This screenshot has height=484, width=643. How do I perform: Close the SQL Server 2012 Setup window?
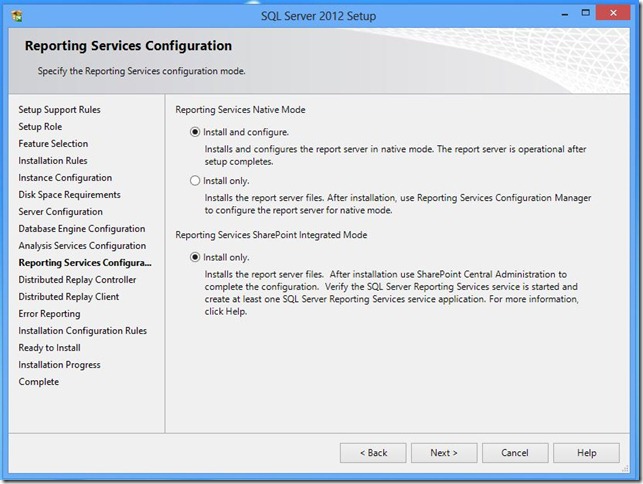pyautogui.click(x=613, y=13)
